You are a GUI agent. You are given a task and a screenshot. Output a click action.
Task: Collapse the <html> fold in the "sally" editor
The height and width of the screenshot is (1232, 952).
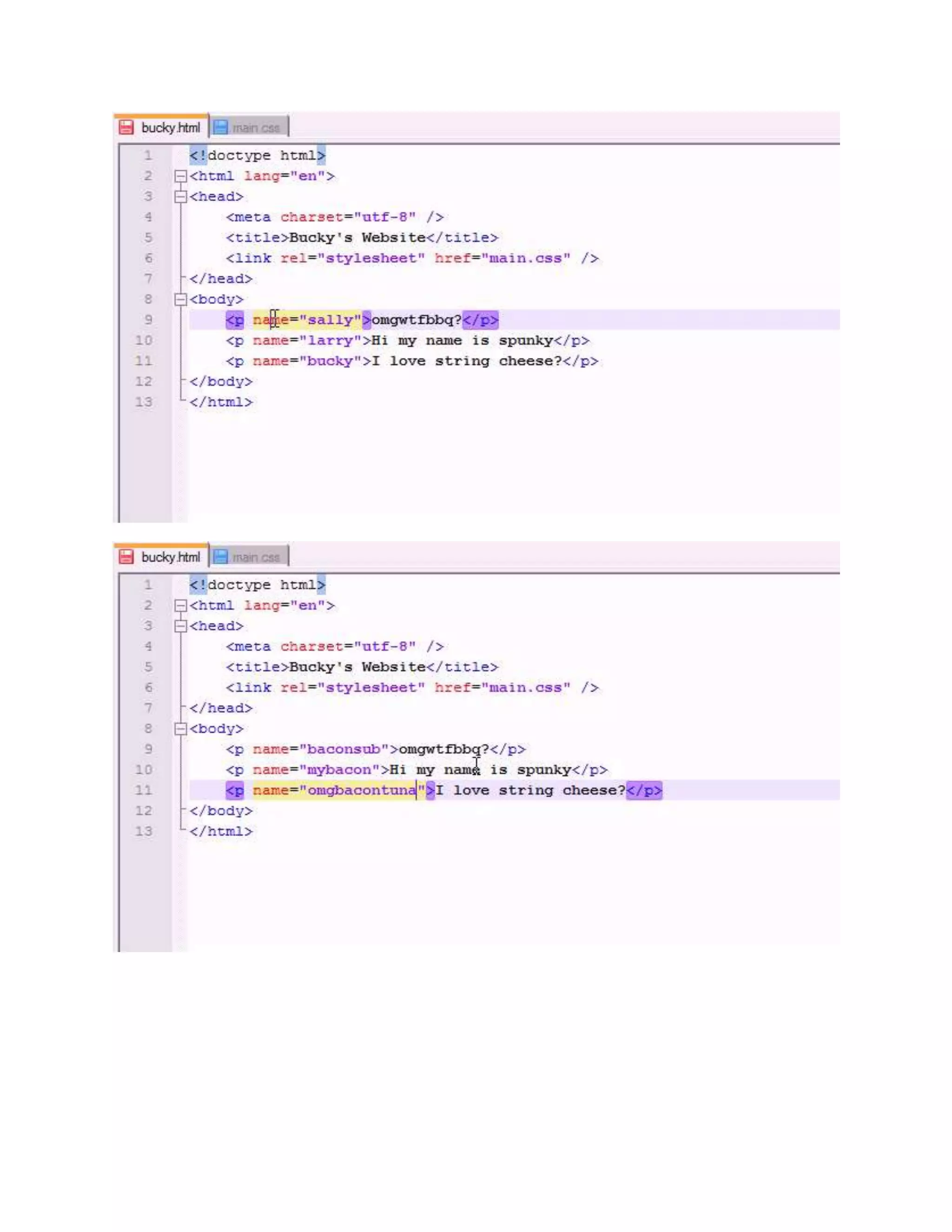point(180,176)
